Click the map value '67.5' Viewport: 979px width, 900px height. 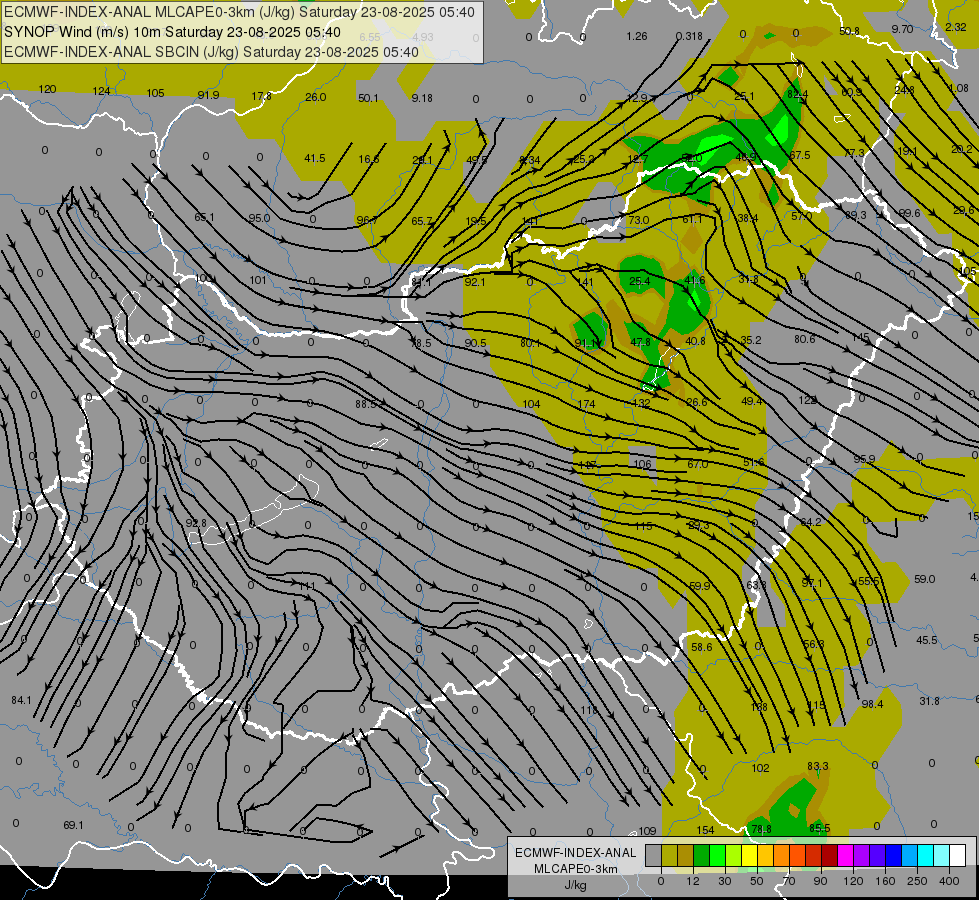[x=800, y=155]
